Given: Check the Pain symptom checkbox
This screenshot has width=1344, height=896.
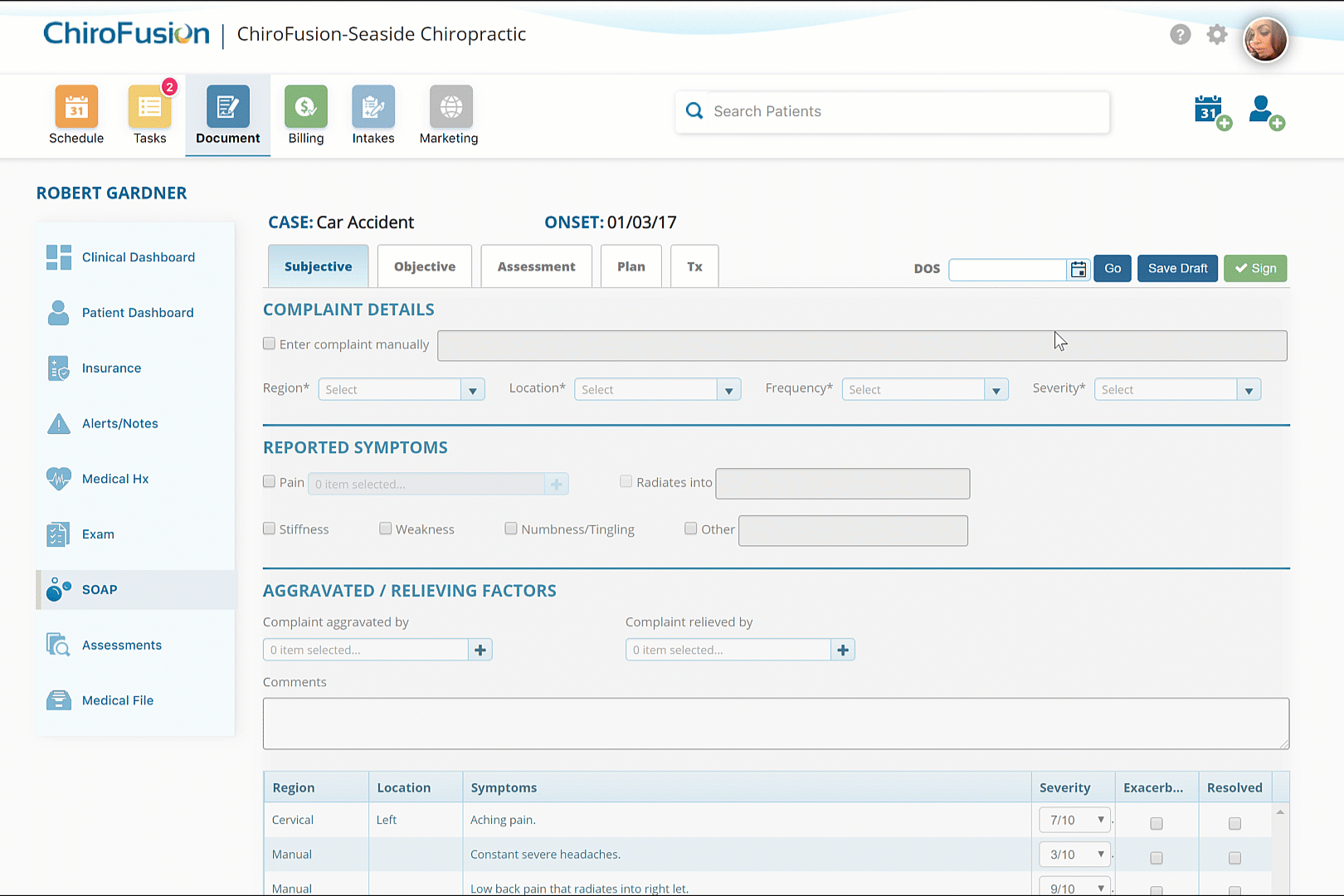Looking at the screenshot, I should (269, 481).
